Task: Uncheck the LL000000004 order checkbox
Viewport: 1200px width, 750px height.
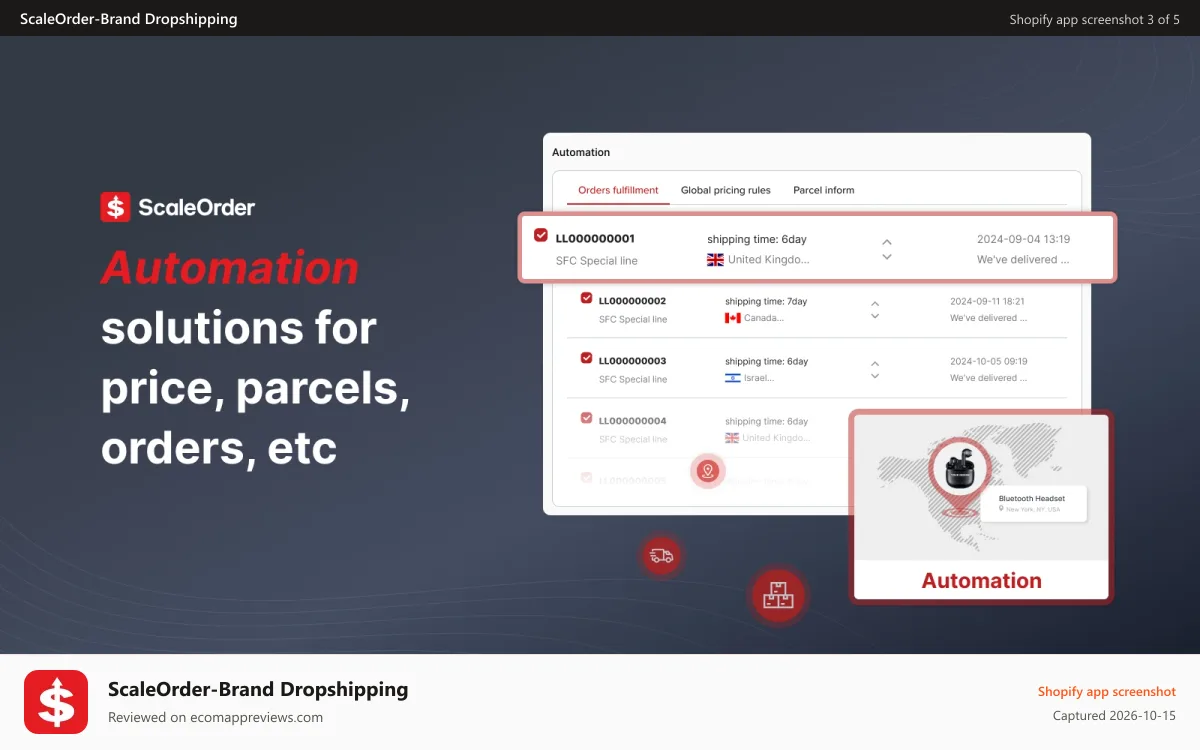Action: [x=586, y=418]
